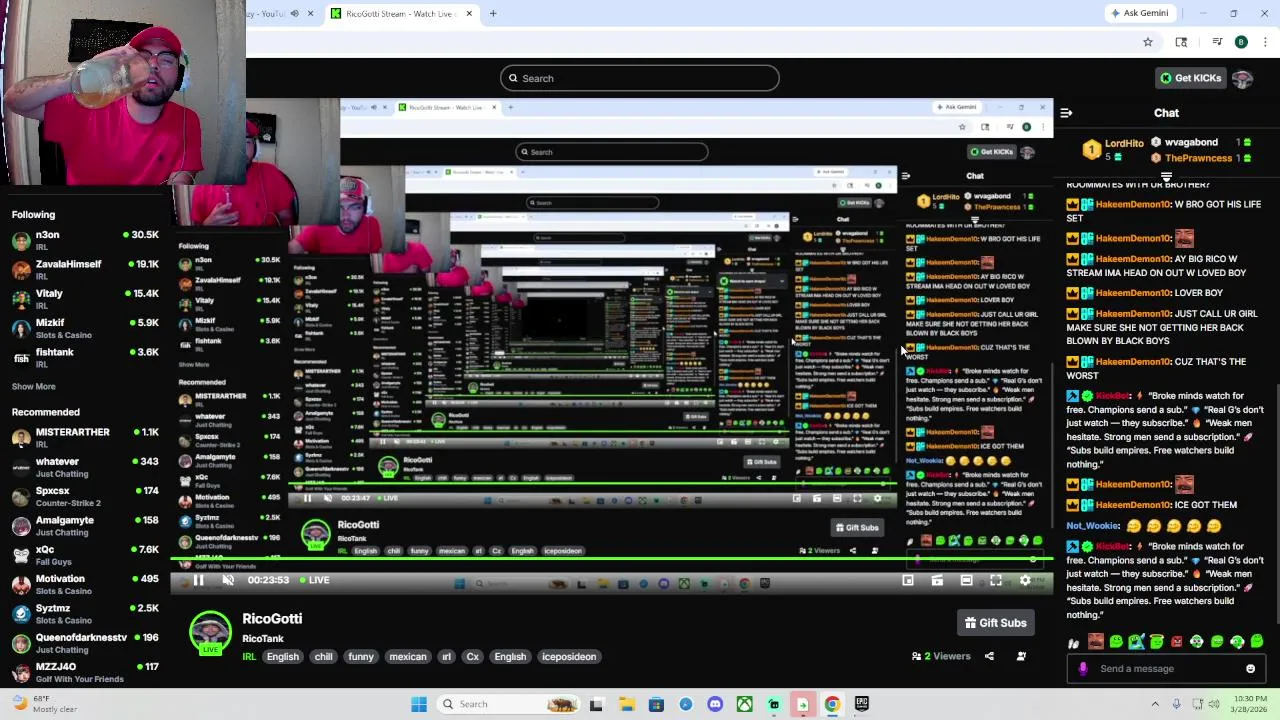Open the Chrome profile B avatar

tap(1241, 42)
